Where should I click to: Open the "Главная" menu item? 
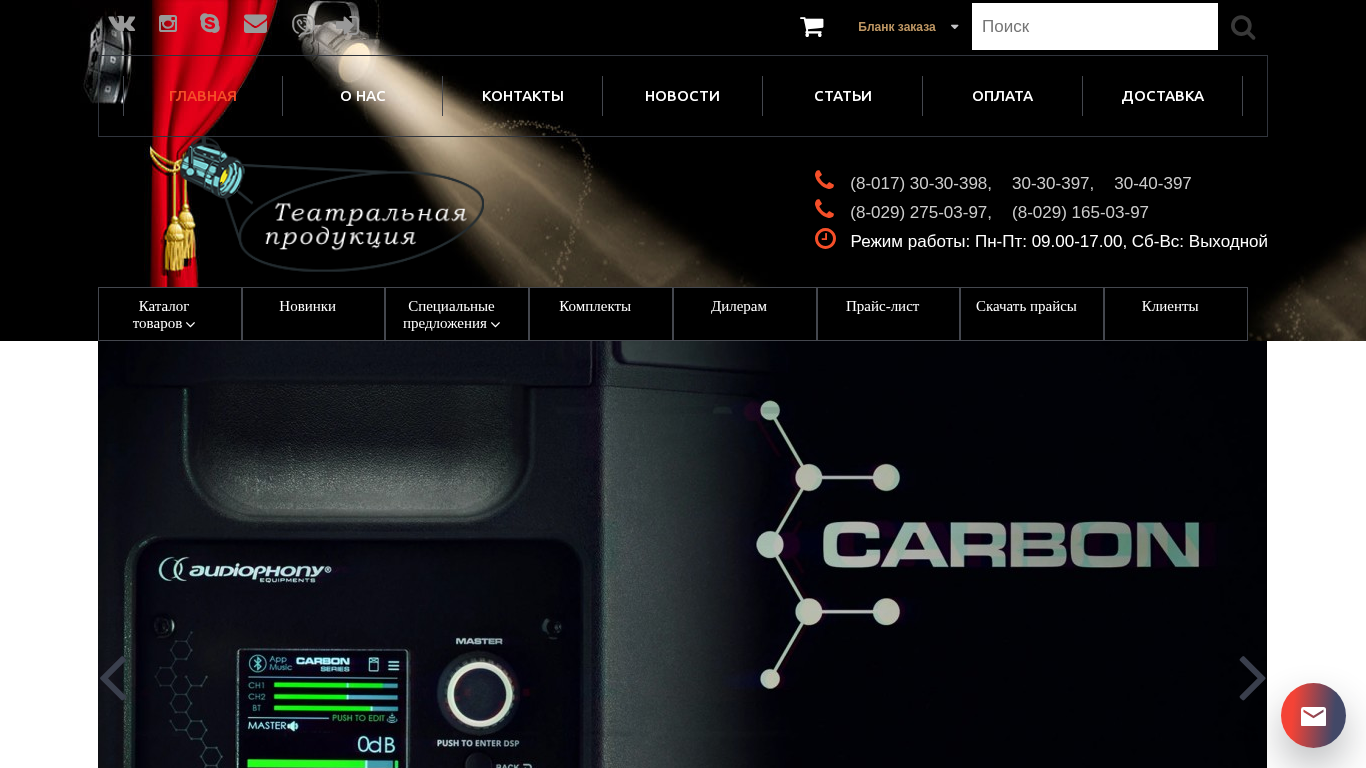[203, 96]
